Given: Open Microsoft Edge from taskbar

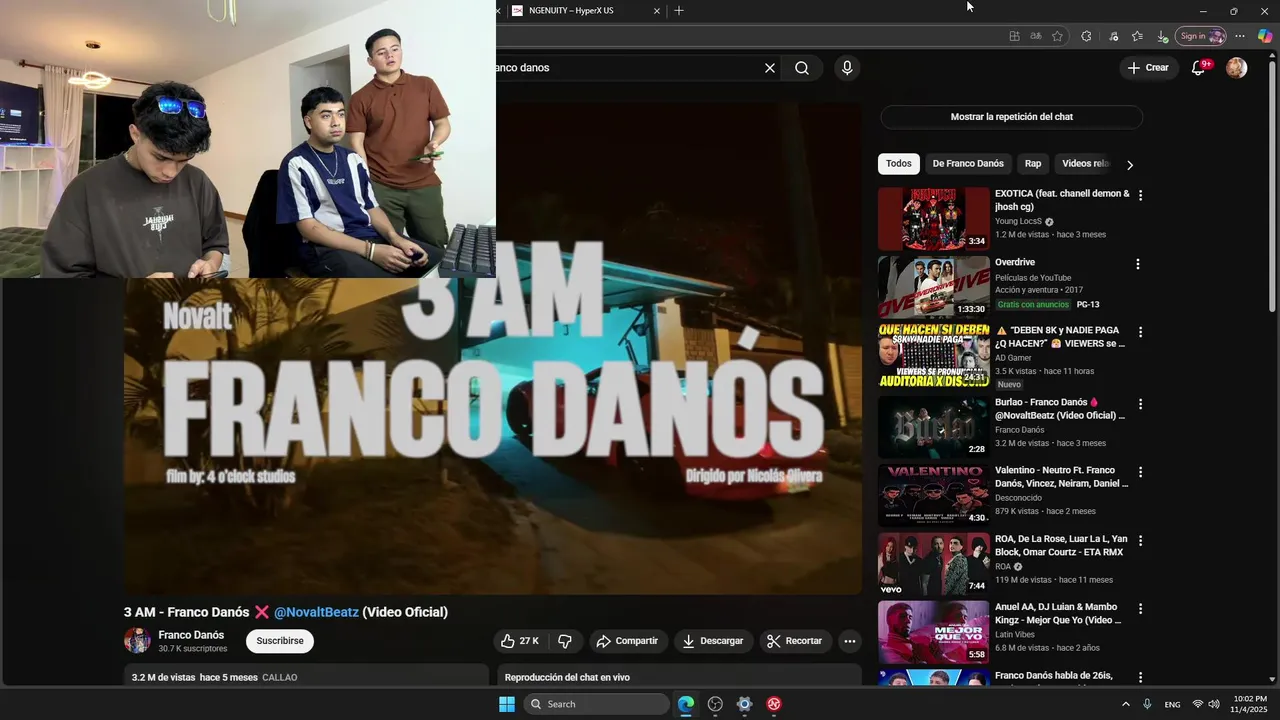Looking at the screenshot, I should tap(686, 704).
